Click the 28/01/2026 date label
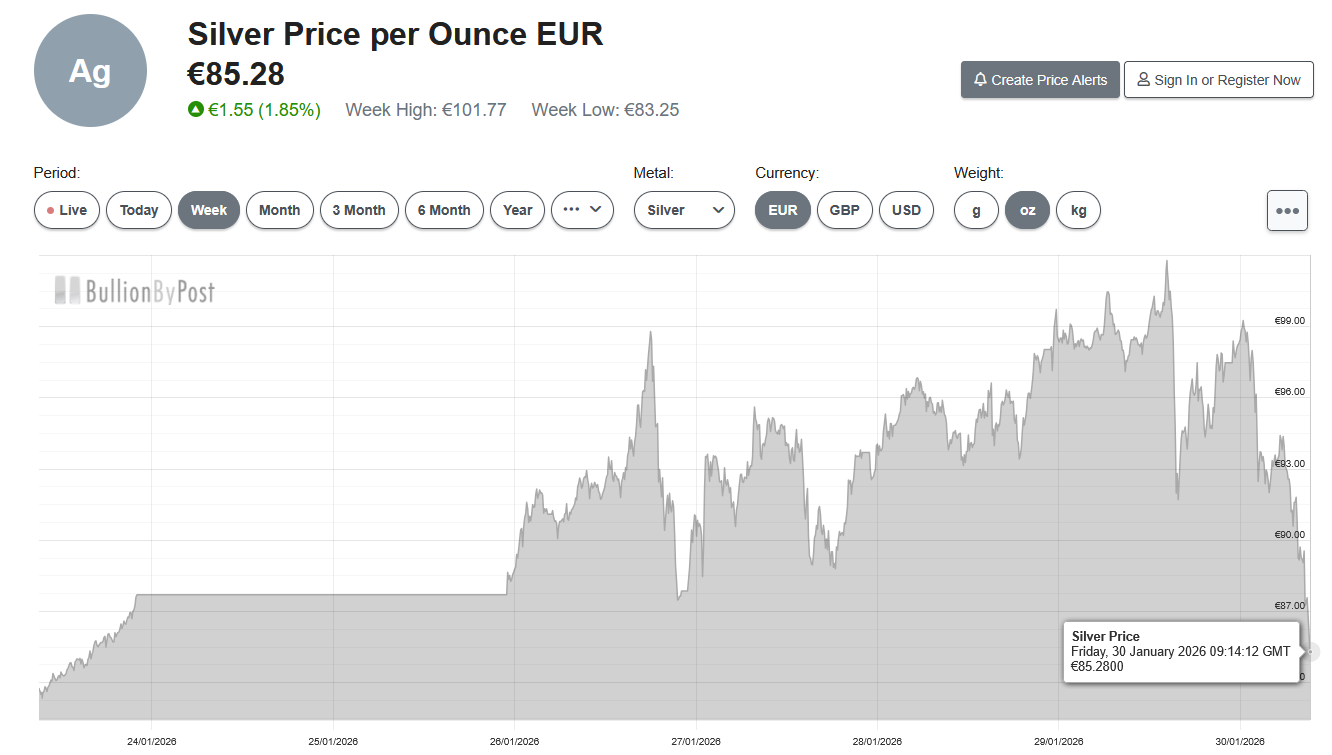Viewport: 1332px width, 755px height. 877,742
